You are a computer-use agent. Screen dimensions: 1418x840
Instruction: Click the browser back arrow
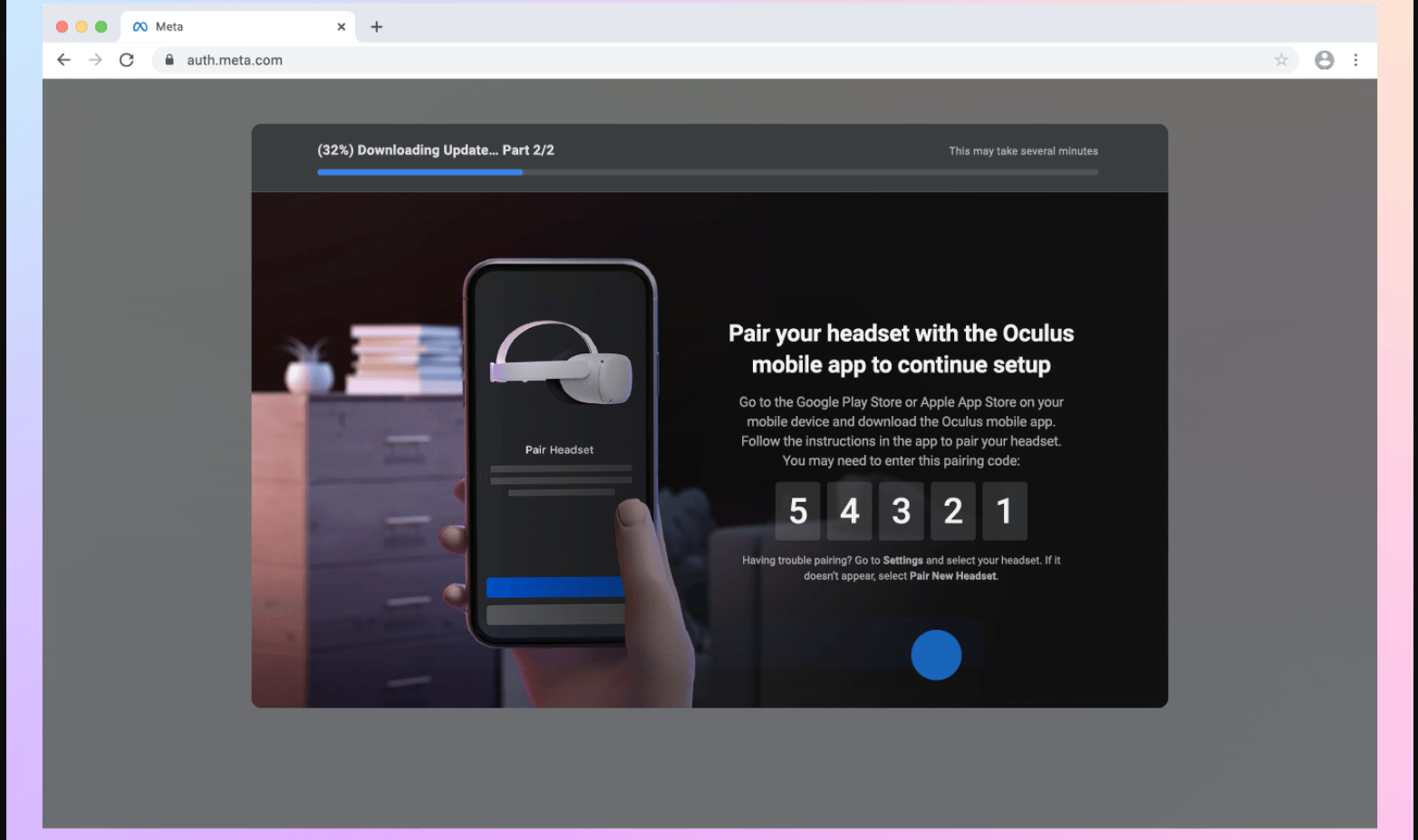63,60
